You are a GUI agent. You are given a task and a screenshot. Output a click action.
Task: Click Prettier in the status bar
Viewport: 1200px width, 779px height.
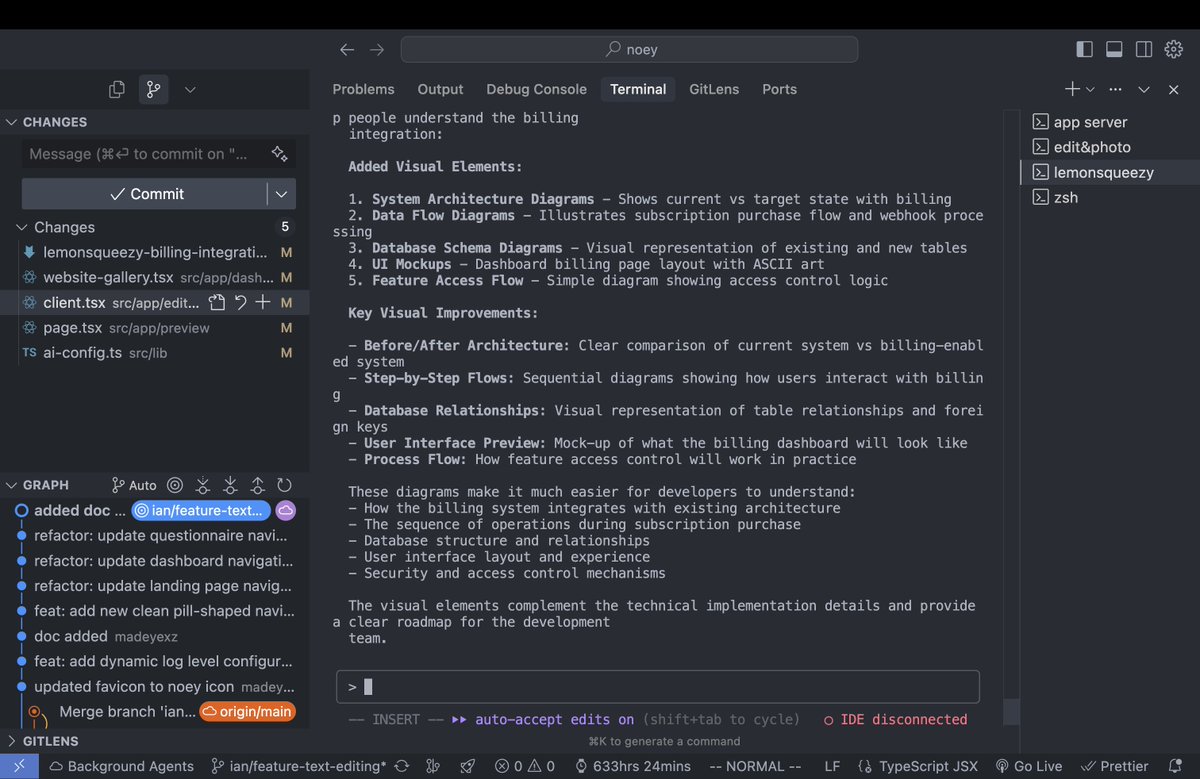[x=1114, y=766]
